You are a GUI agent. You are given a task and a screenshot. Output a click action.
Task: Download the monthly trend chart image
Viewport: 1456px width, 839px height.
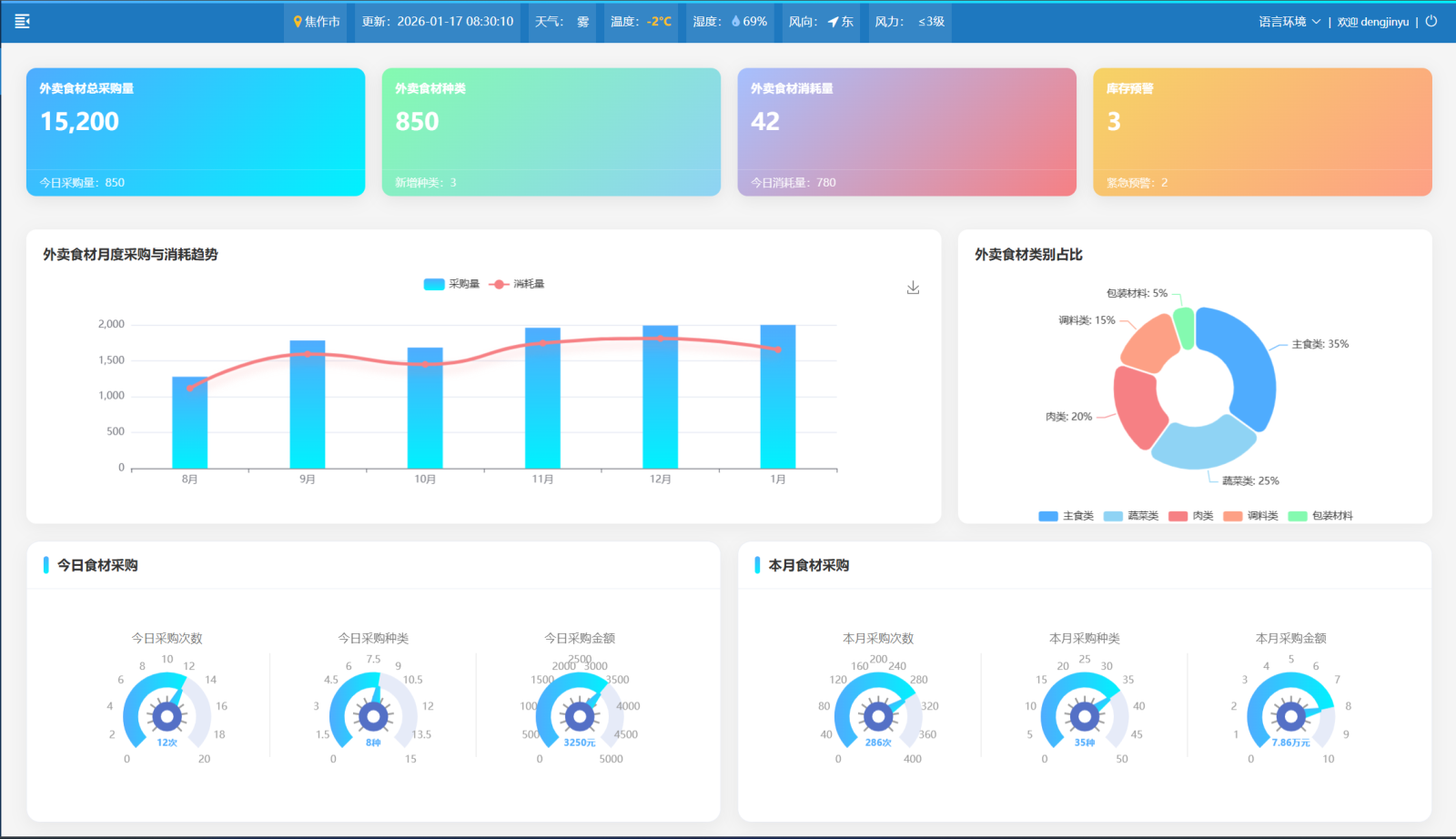point(913,288)
